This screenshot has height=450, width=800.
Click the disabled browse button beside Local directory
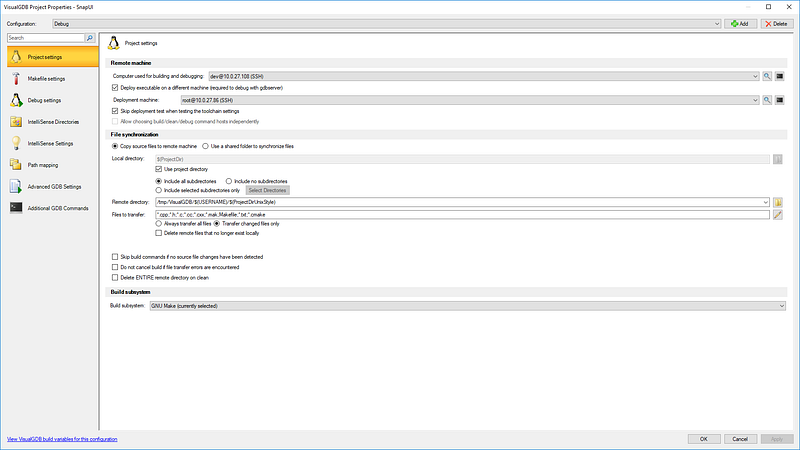pyautogui.click(x=778, y=159)
